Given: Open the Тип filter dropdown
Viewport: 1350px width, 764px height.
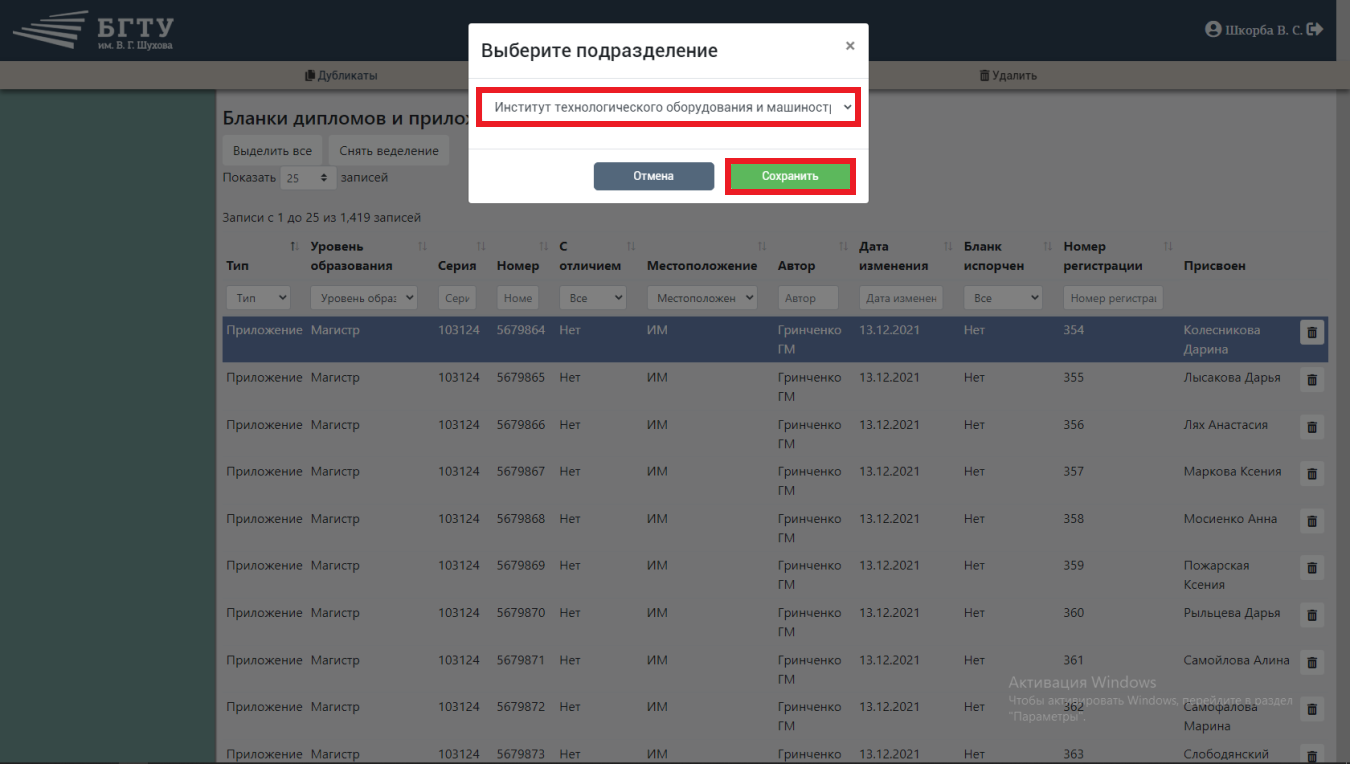Looking at the screenshot, I should pos(258,298).
